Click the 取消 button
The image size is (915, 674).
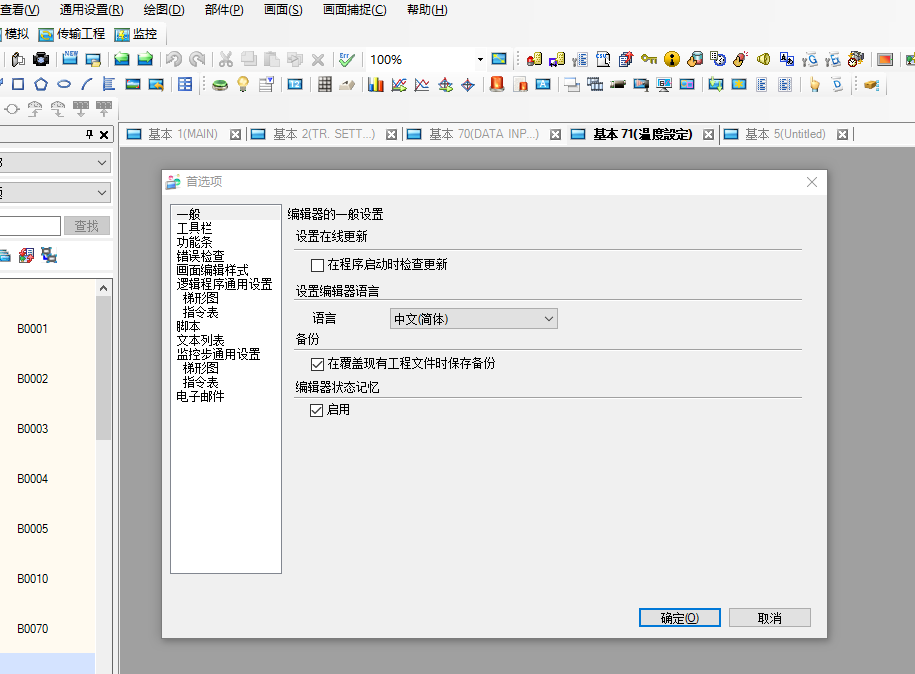(x=769, y=618)
